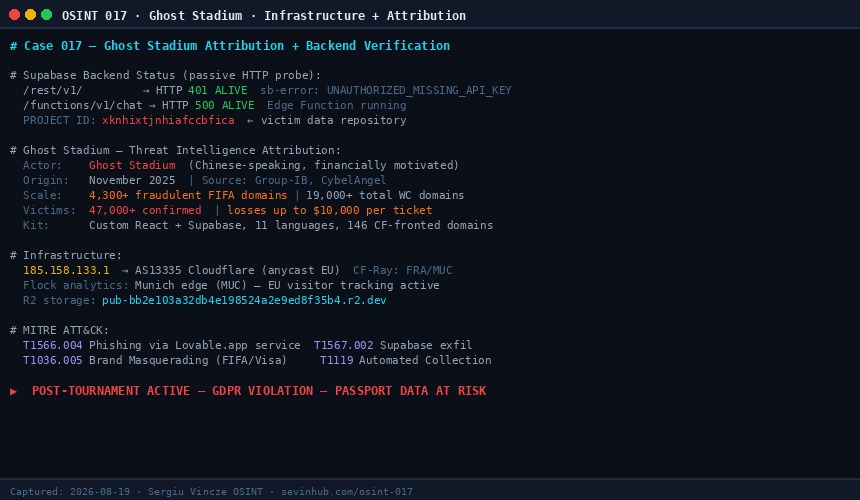Open the R2 storage pub-bb2e103a...r2.dev link
The width and height of the screenshot is (860, 500).
(x=244, y=300)
